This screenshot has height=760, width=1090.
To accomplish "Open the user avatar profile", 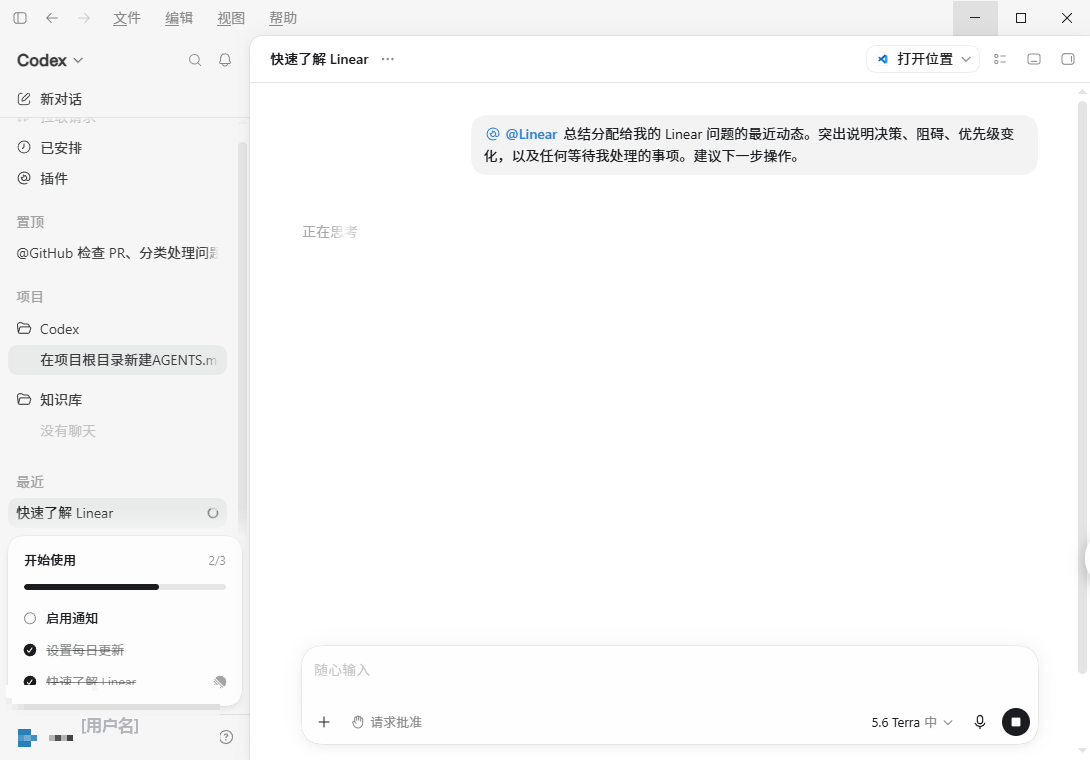I will click(27, 737).
